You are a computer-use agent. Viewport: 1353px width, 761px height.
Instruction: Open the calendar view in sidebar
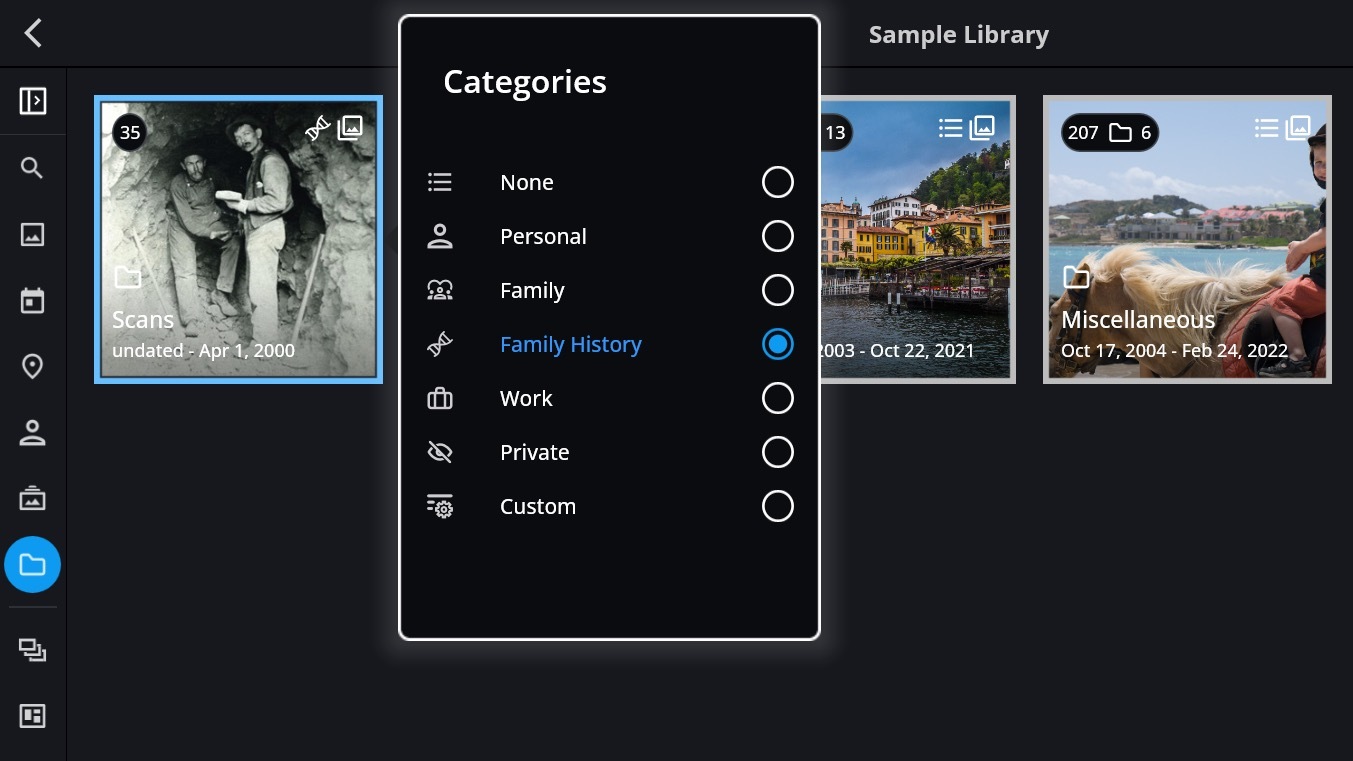(x=33, y=301)
